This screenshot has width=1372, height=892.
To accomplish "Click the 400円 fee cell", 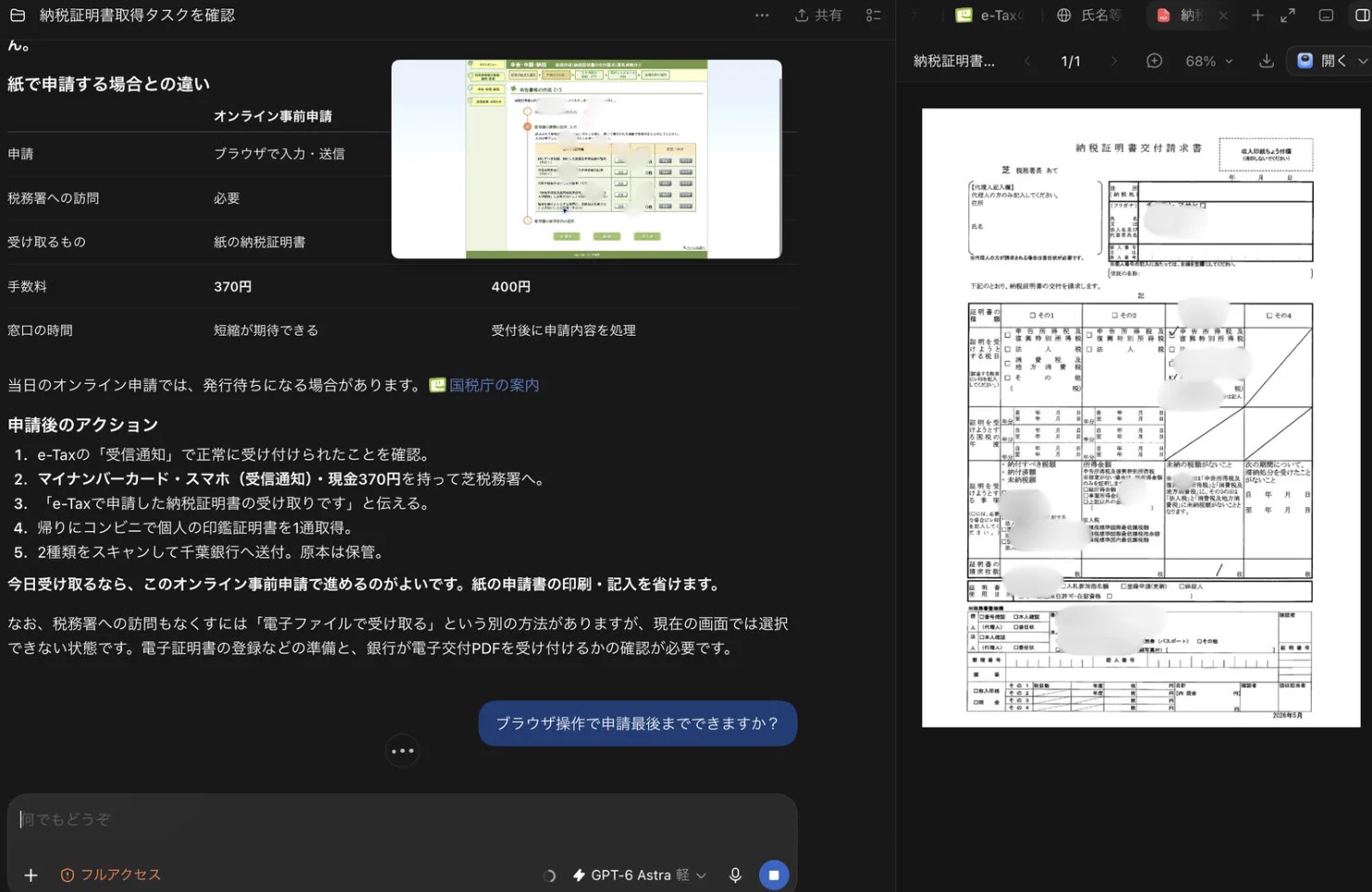I will click(511, 287).
